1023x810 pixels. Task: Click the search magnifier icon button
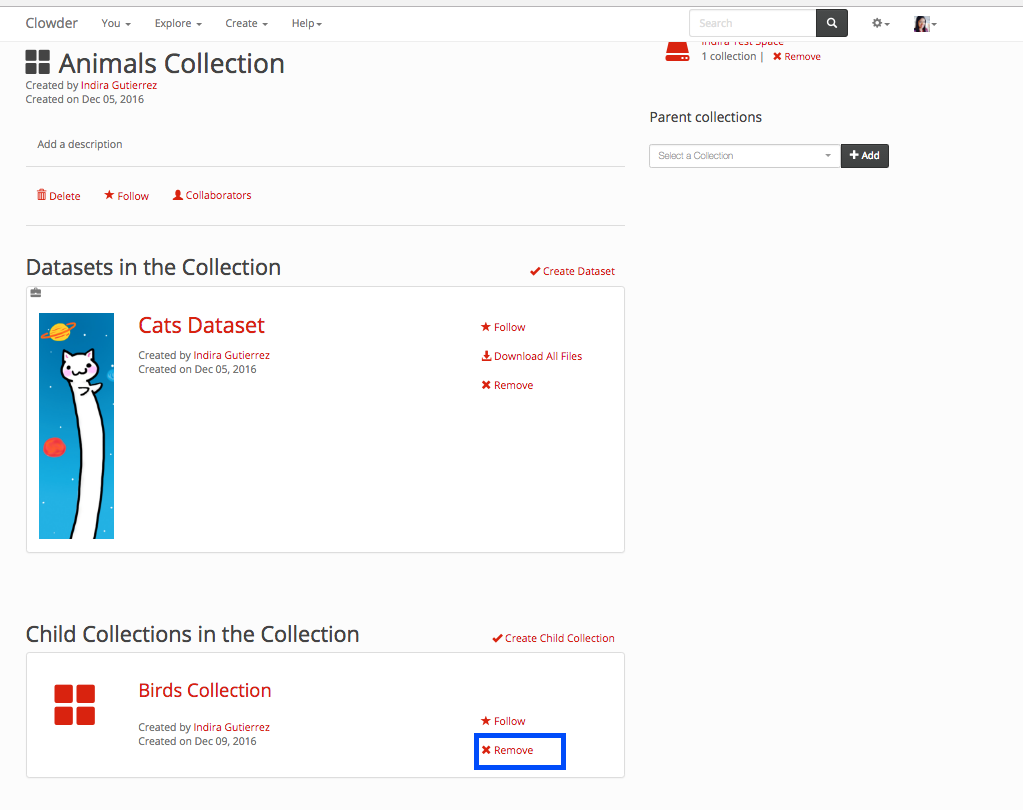pyautogui.click(x=831, y=23)
